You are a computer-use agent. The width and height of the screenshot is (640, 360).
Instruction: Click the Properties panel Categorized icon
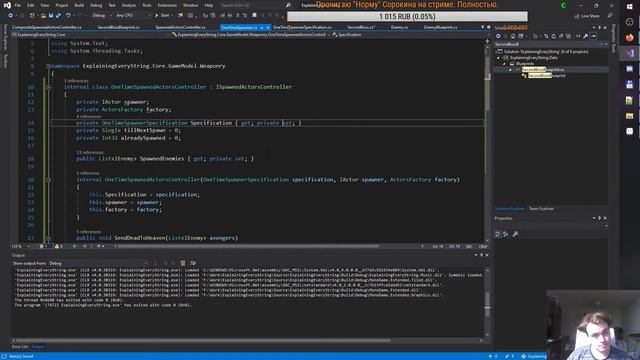498,234
